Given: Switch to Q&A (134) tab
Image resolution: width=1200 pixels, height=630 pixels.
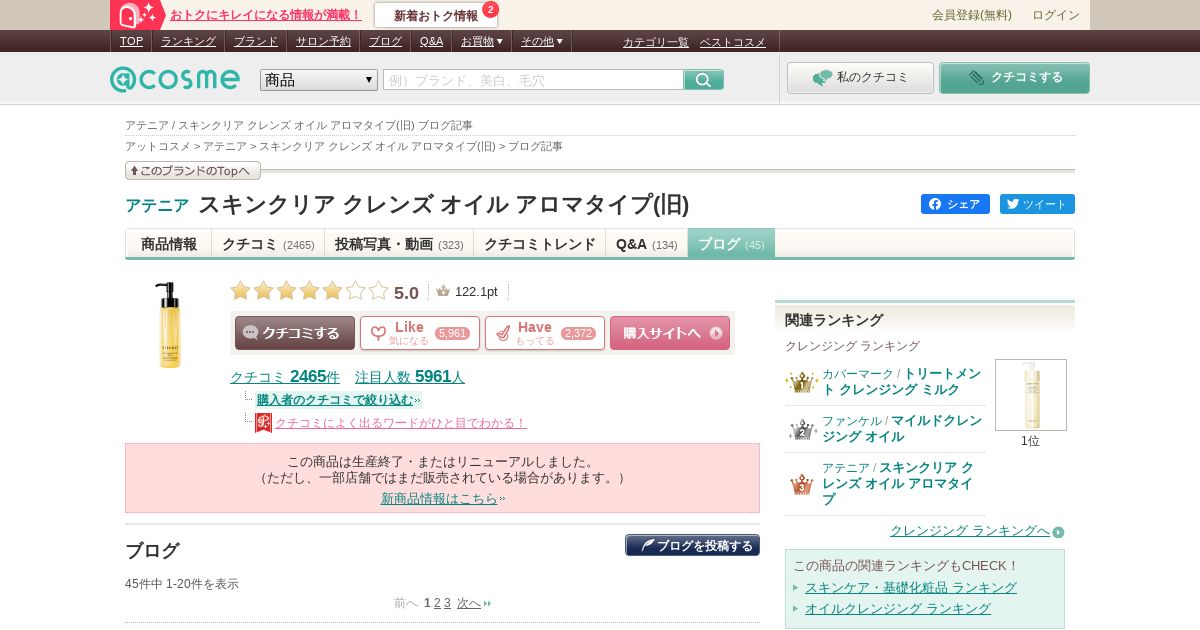Looking at the screenshot, I should [646, 244].
